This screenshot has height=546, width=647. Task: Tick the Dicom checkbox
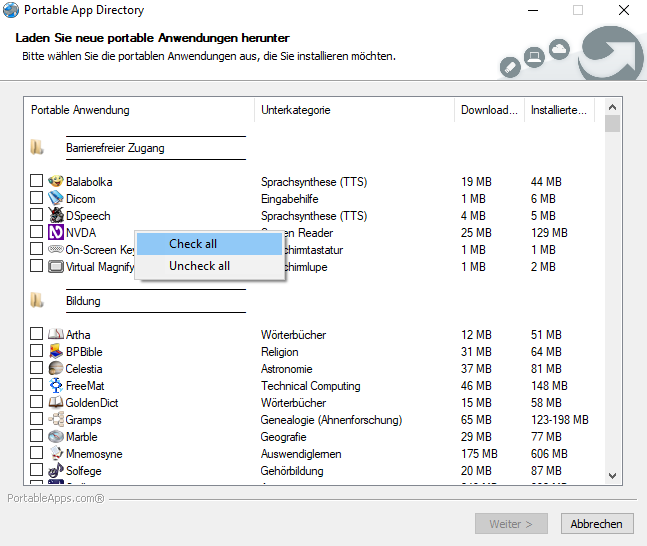pos(36,197)
